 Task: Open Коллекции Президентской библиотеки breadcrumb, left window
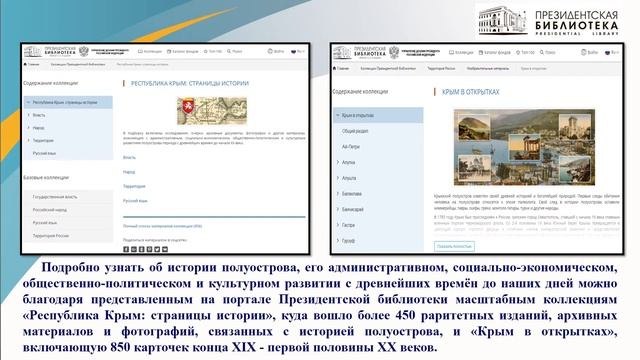[78, 64]
